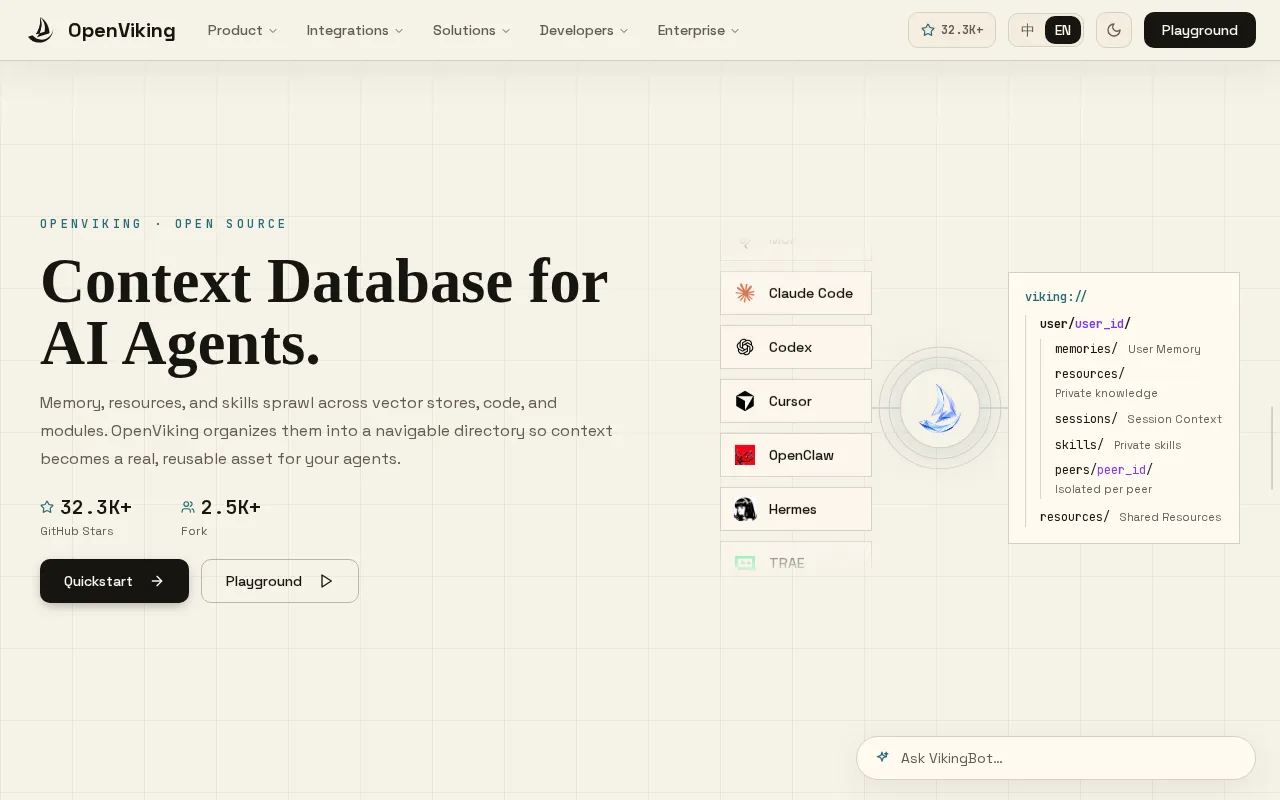Click the 'Isolated per peer' description
Viewport: 1280px width, 800px height.
pyautogui.click(x=1103, y=489)
